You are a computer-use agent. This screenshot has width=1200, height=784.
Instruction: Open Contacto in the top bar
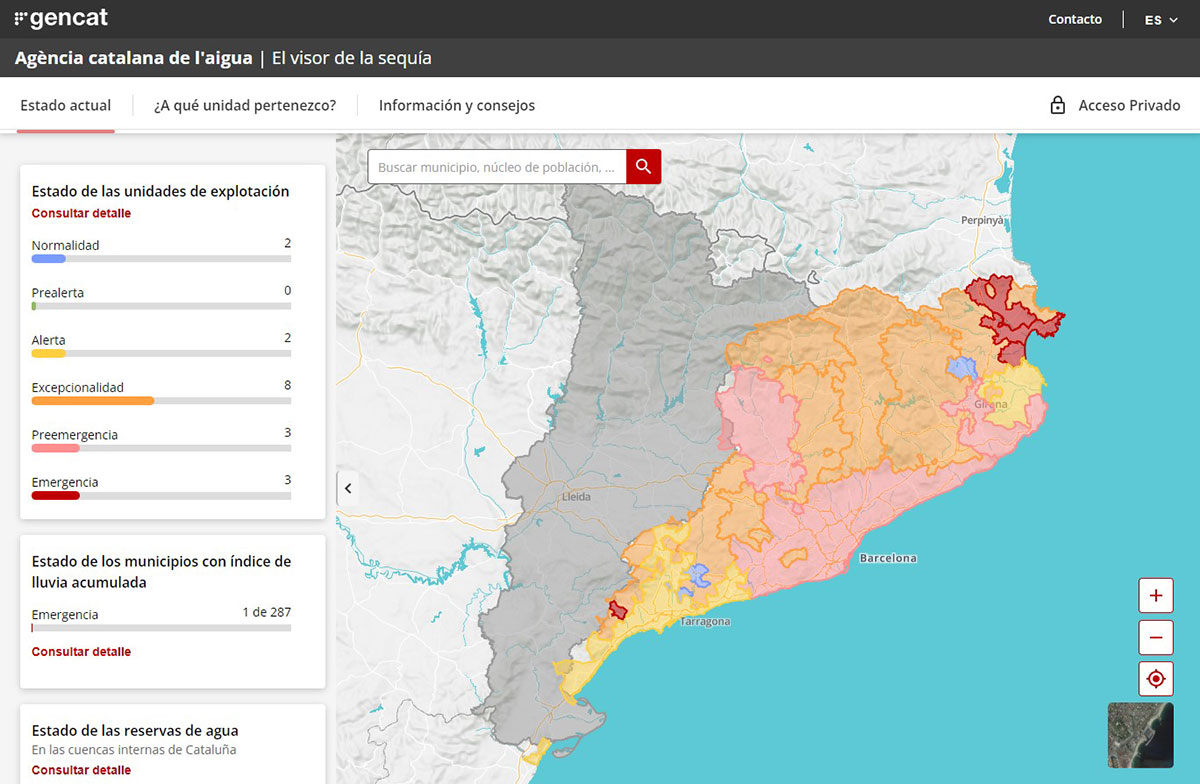pos(1075,19)
